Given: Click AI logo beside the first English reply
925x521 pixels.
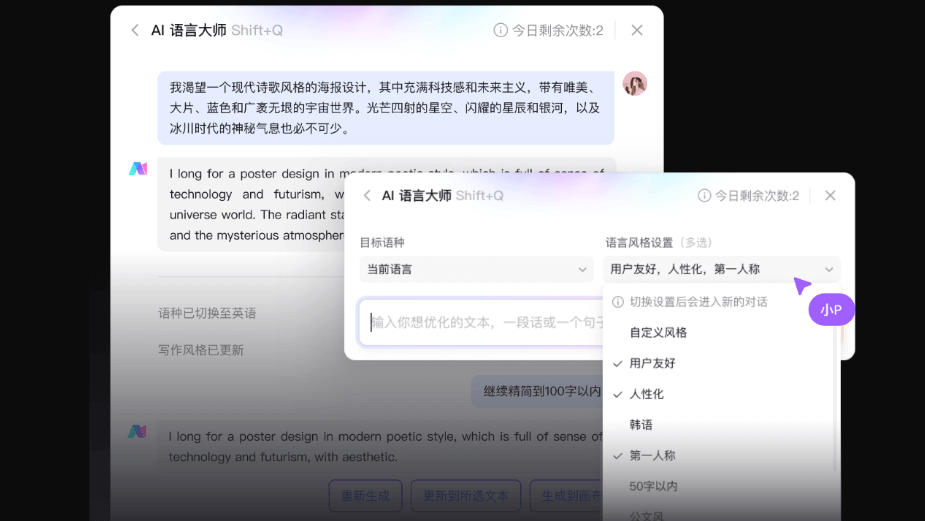Looking at the screenshot, I should tap(138, 169).
